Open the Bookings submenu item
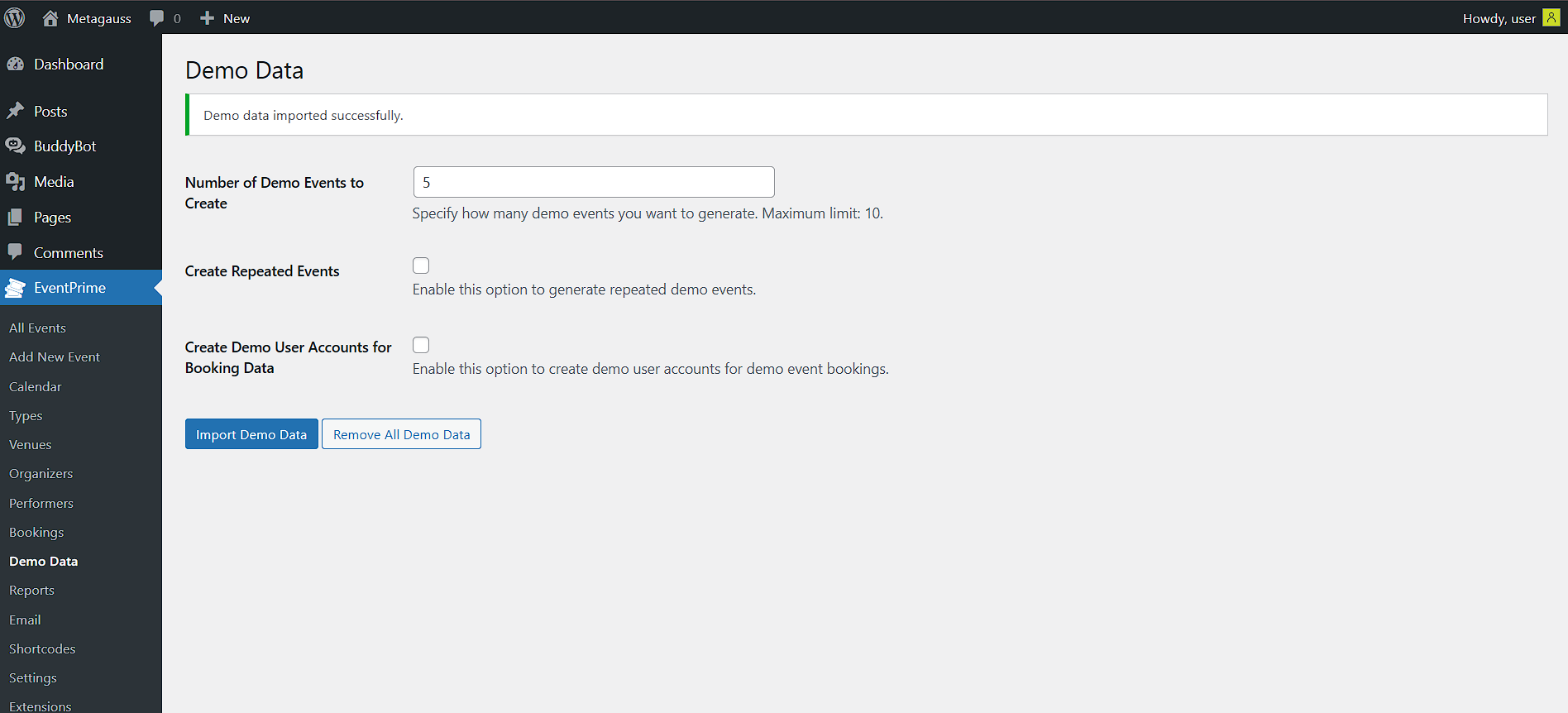1568x713 pixels. coord(36,533)
